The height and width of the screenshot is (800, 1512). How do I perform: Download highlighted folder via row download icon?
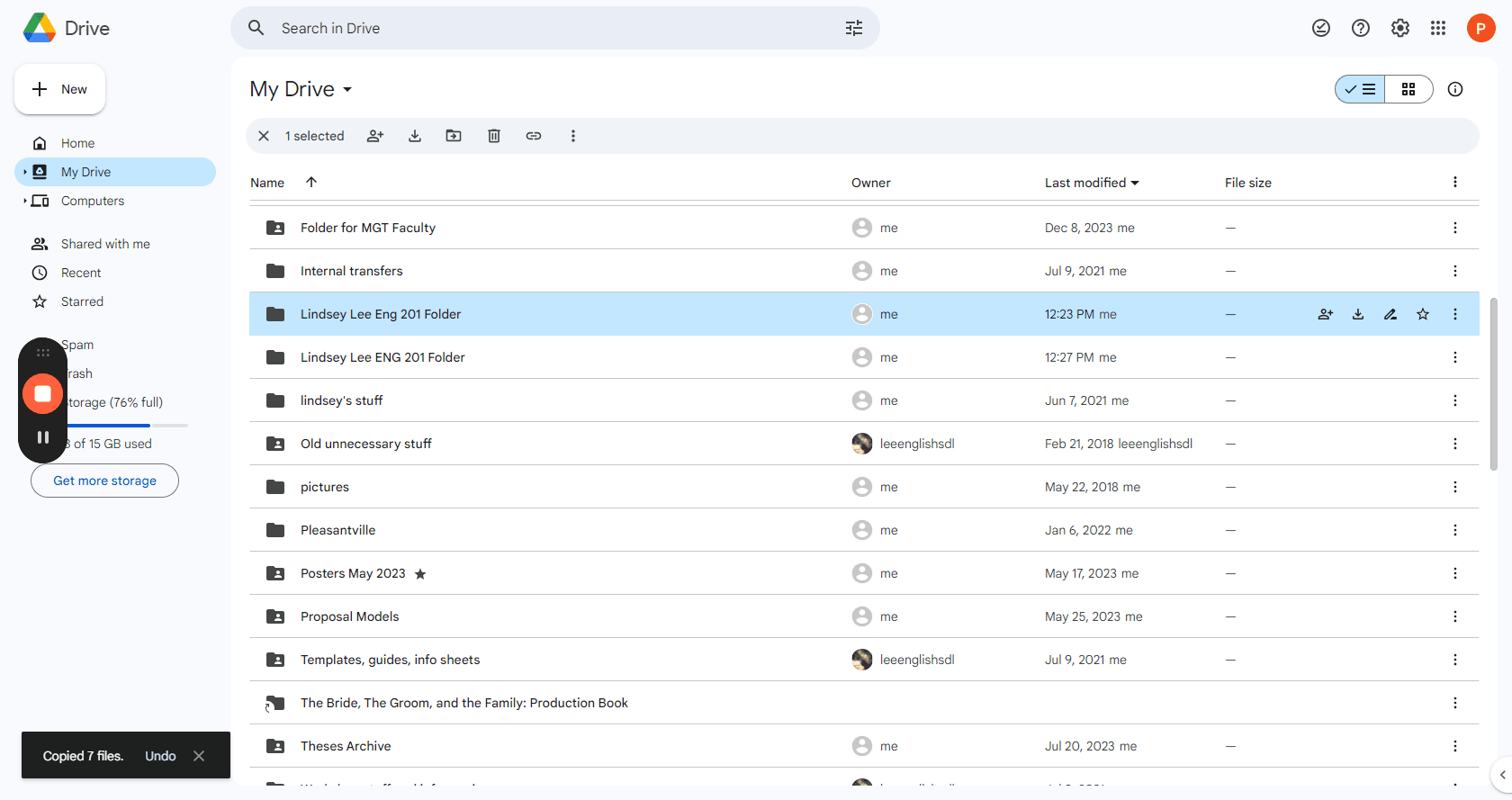click(x=1358, y=314)
